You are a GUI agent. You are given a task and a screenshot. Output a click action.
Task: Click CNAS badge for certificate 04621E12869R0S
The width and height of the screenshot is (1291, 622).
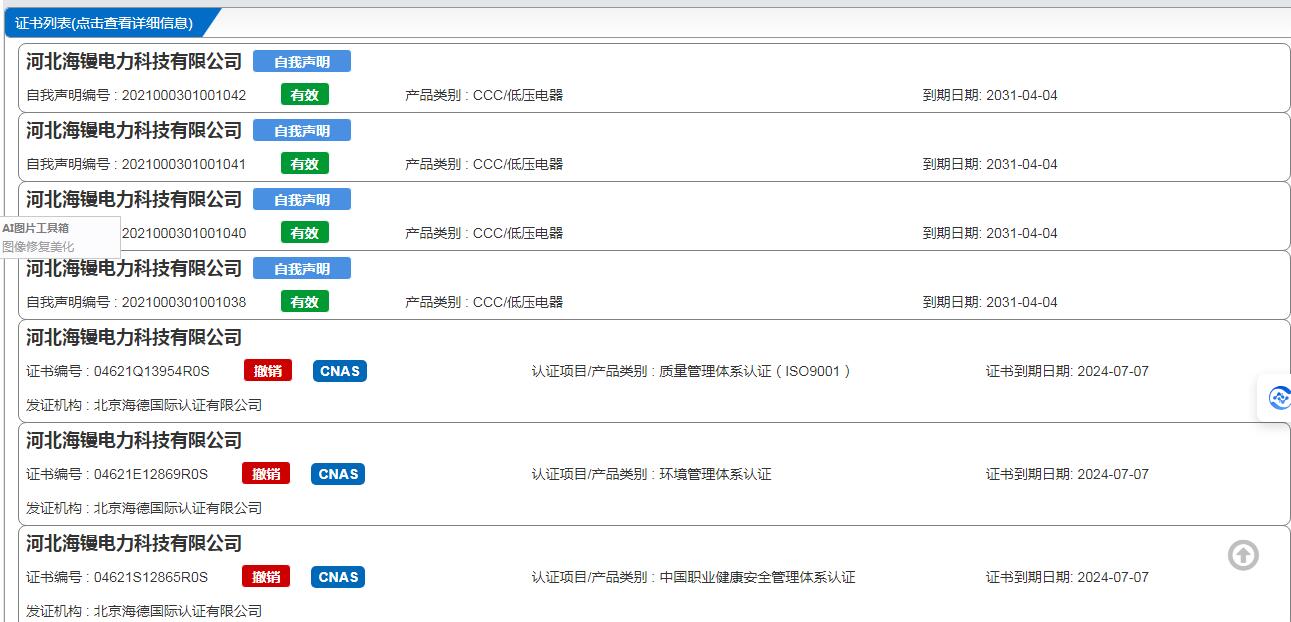pyautogui.click(x=338, y=474)
